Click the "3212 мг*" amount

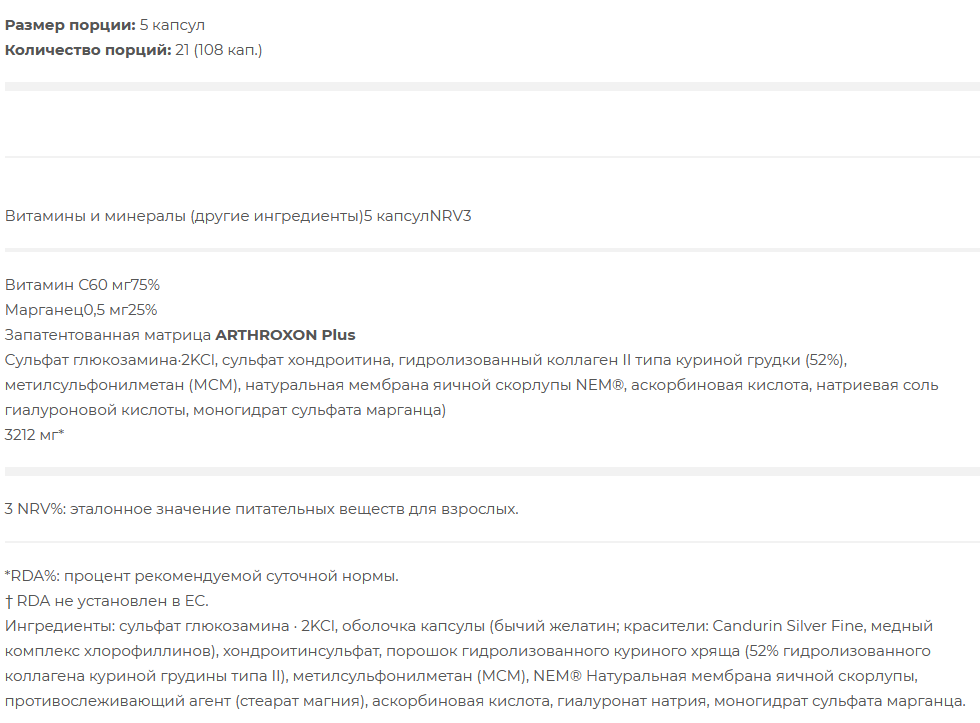pyautogui.click(x=34, y=435)
